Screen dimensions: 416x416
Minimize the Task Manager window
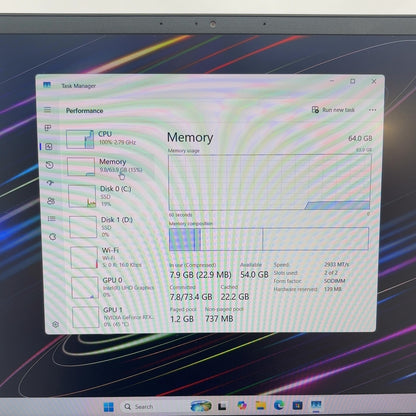tap(332, 81)
